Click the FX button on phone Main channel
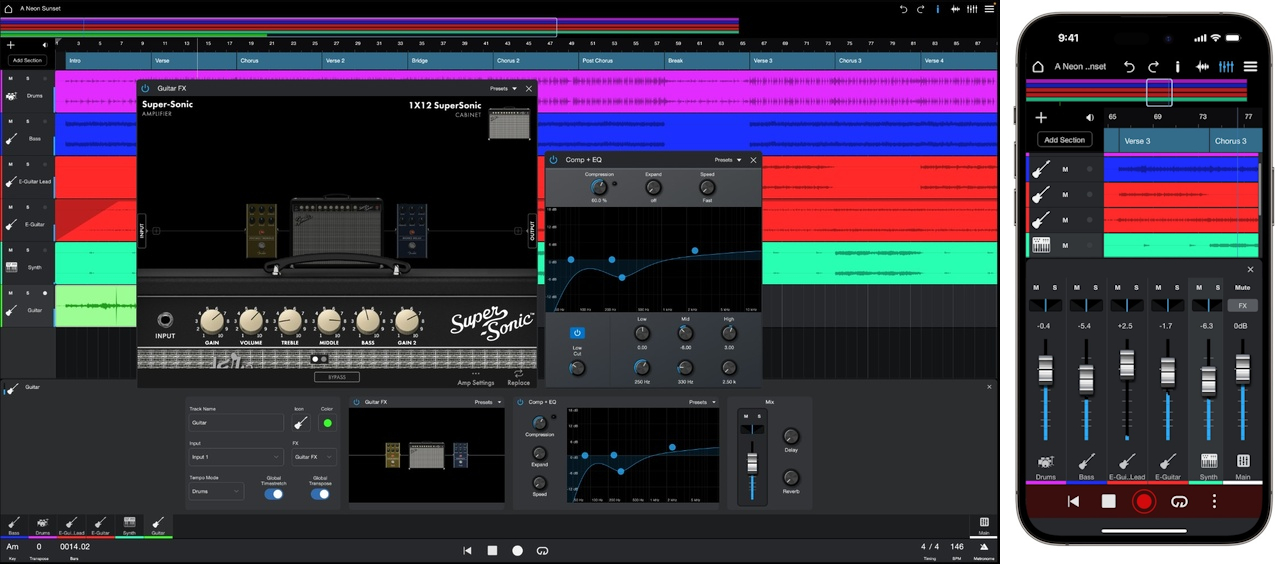 coord(1243,305)
